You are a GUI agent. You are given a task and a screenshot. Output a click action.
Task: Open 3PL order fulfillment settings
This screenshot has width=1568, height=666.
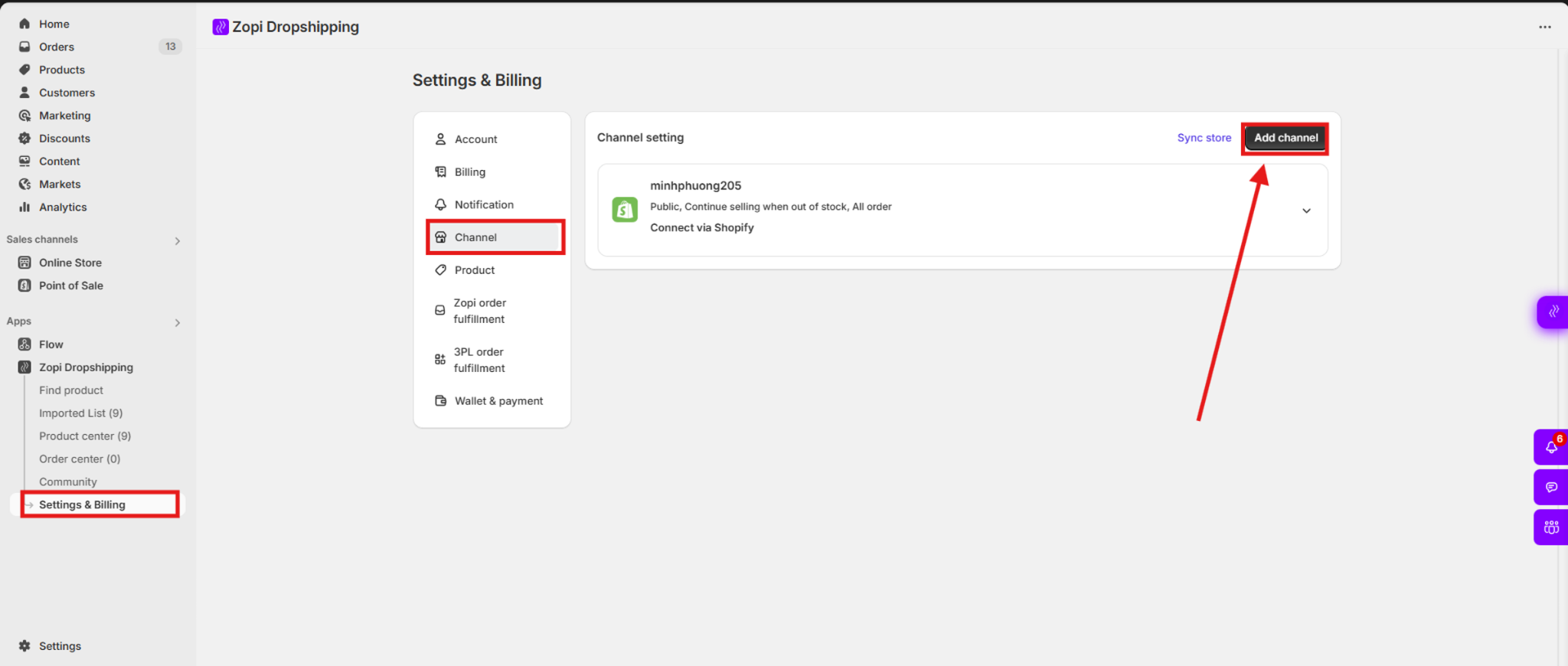click(492, 360)
